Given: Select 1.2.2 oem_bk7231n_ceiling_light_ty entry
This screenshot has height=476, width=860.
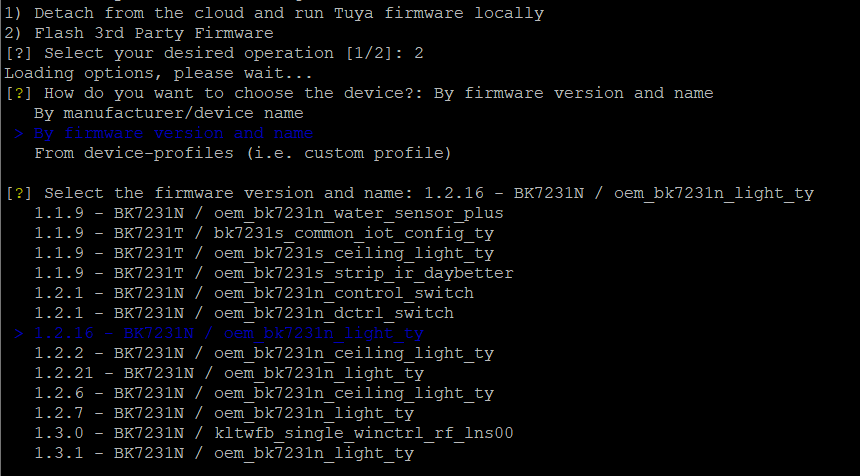Looking at the screenshot, I should [x=264, y=353].
